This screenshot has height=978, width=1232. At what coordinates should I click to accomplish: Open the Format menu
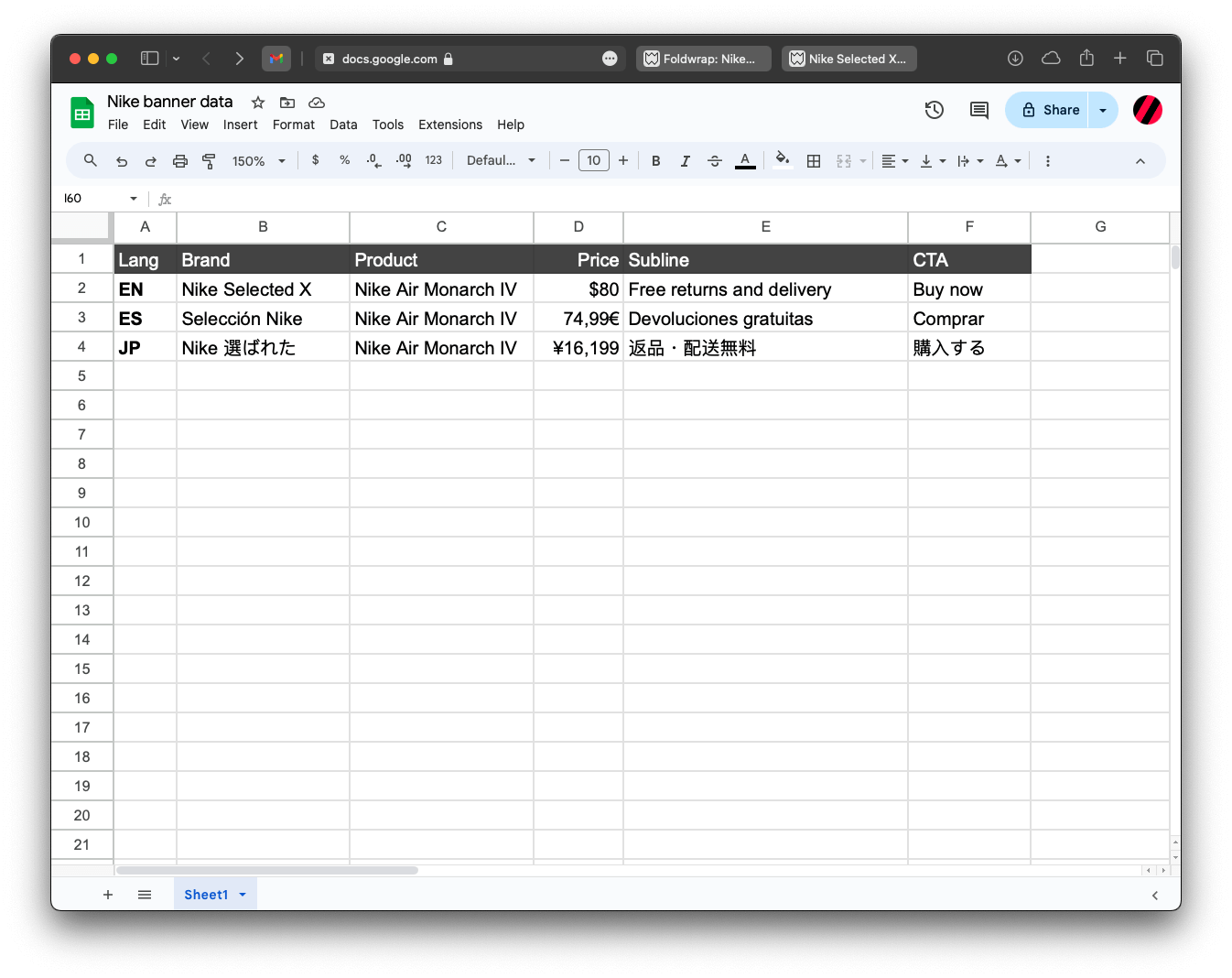tap(294, 125)
